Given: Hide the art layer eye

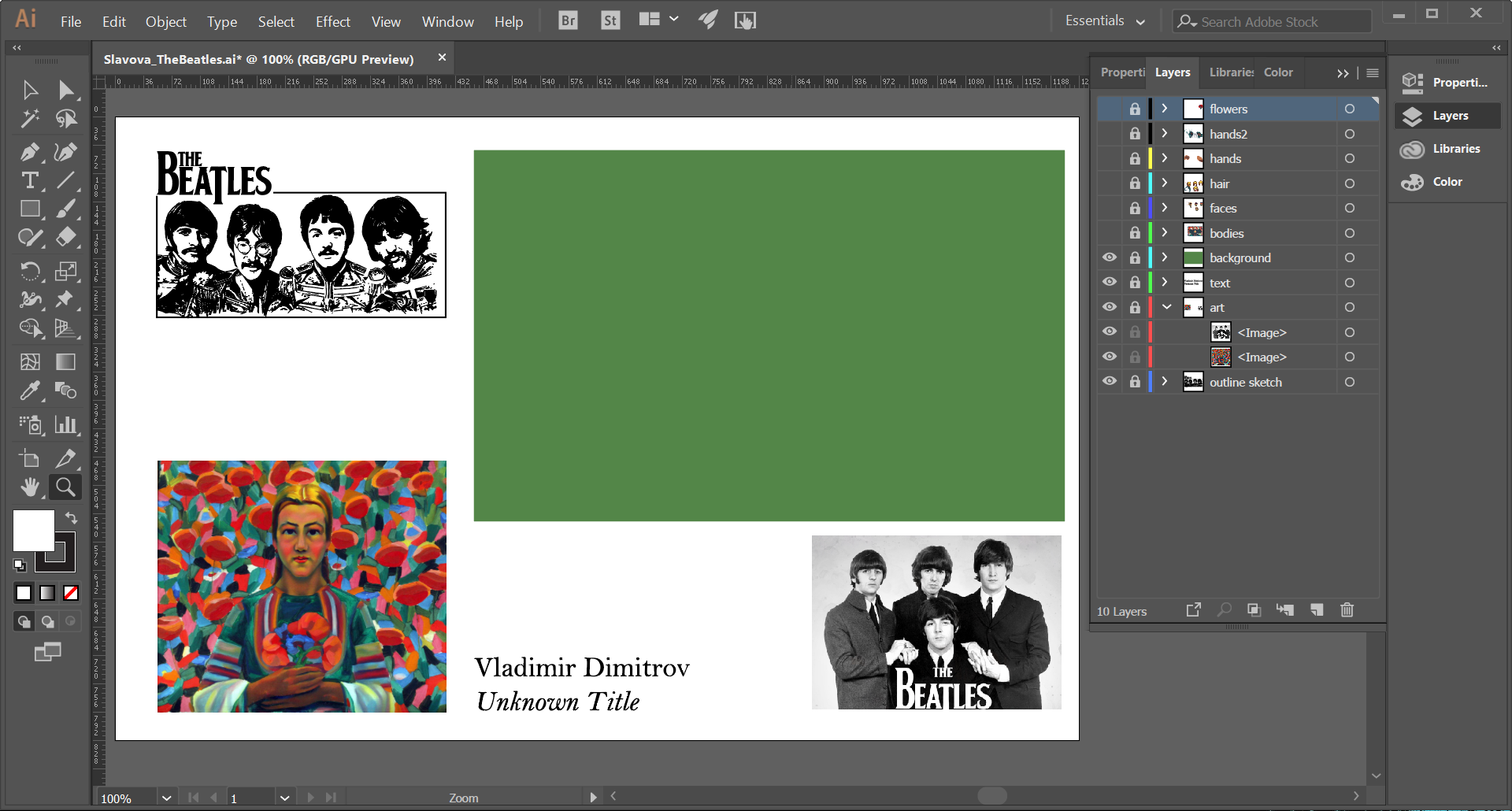Looking at the screenshot, I should tap(1110, 307).
